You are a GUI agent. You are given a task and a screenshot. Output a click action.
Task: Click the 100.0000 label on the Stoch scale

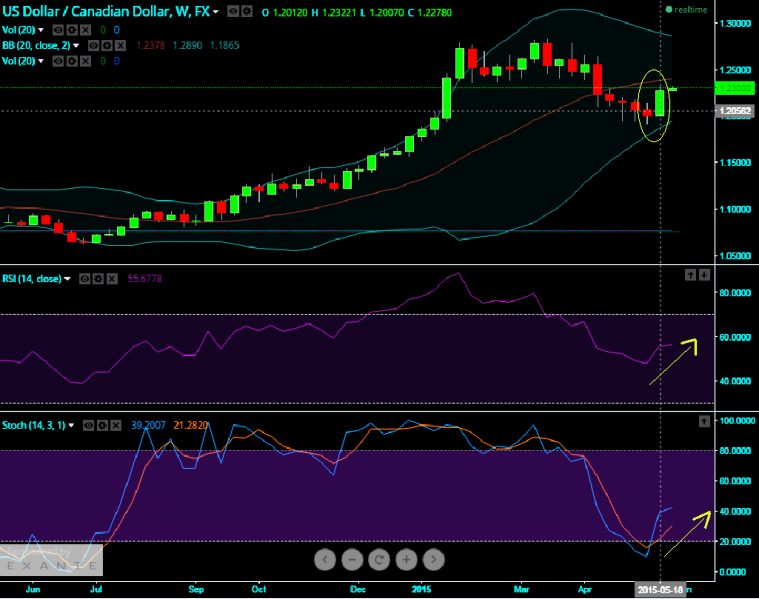(737, 421)
